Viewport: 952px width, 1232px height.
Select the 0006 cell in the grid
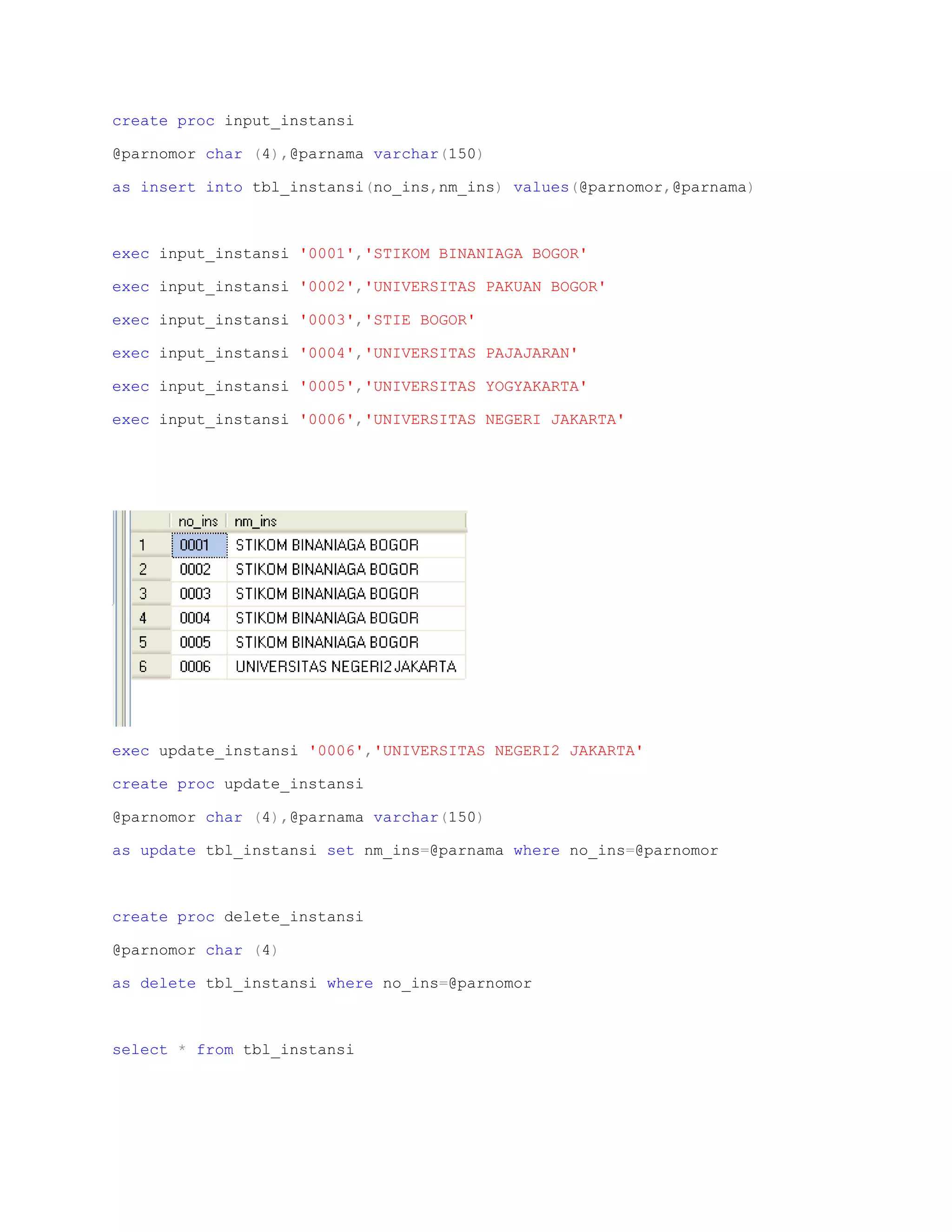(199, 667)
